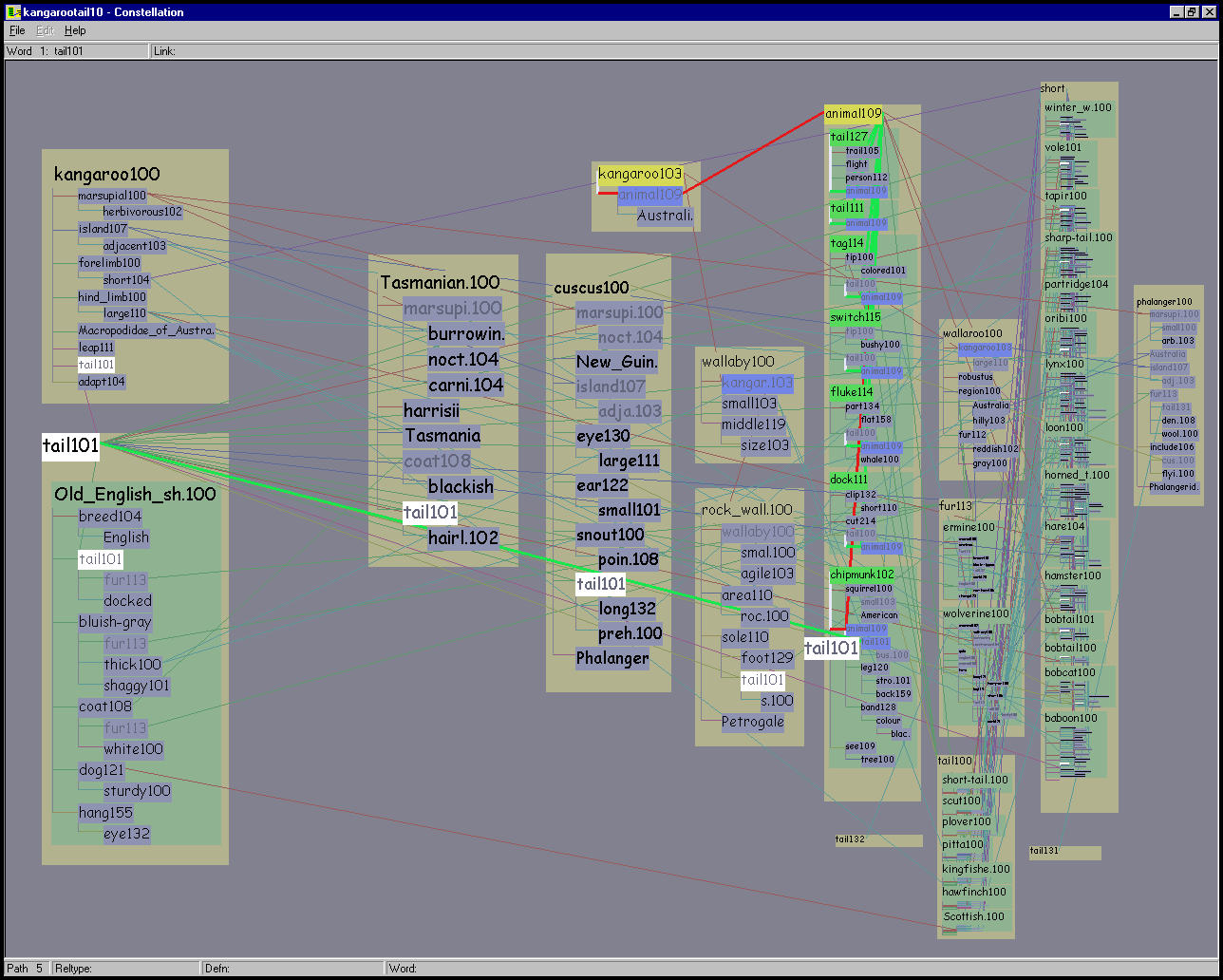This screenshot has width=1223, height=980.
Task: Click the yellow kangaroo103 node
Action: click(x=639, y=175)
